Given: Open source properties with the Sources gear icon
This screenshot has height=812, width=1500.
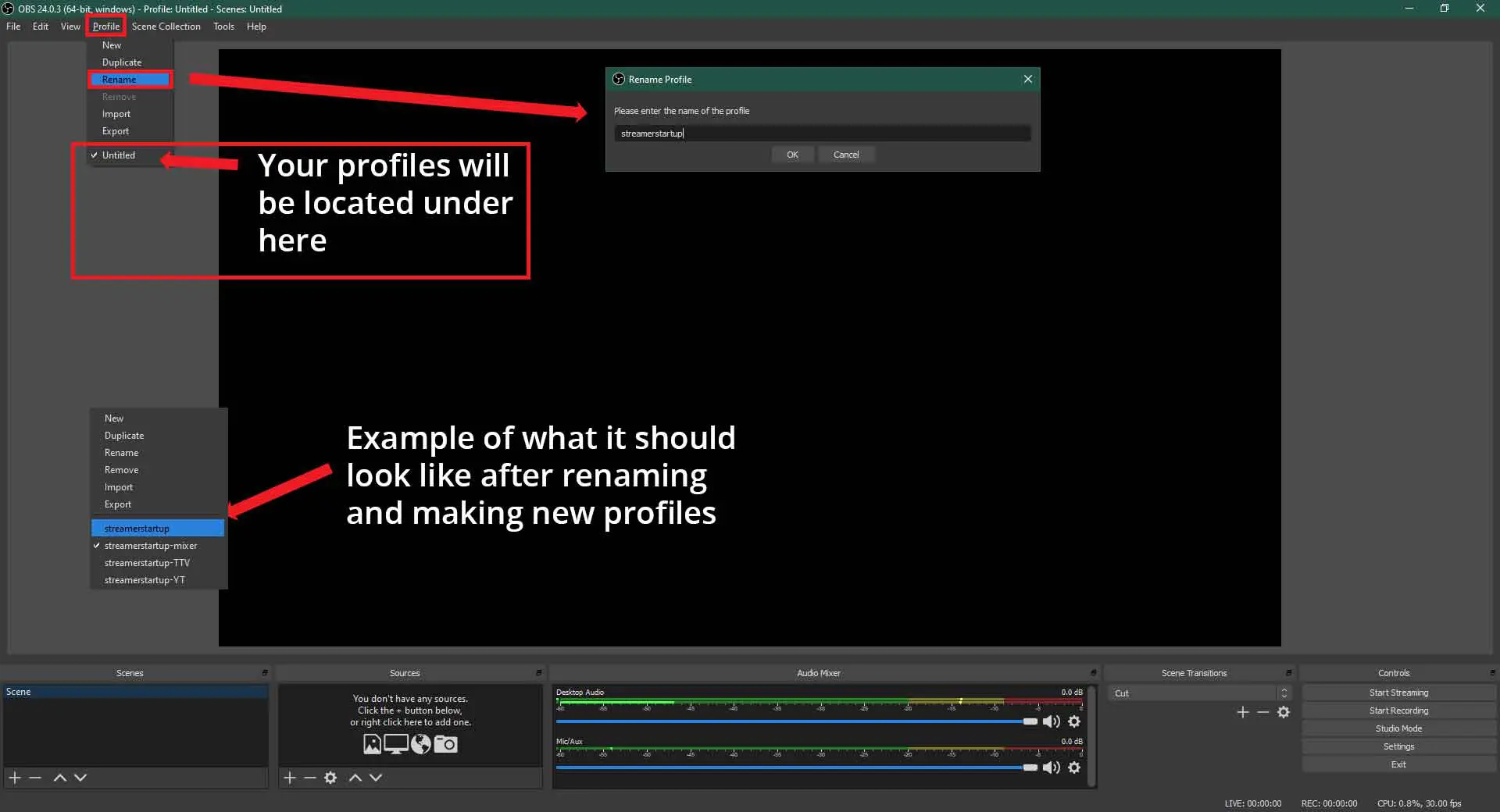Looking at the screenshot, I should point(330,778).
